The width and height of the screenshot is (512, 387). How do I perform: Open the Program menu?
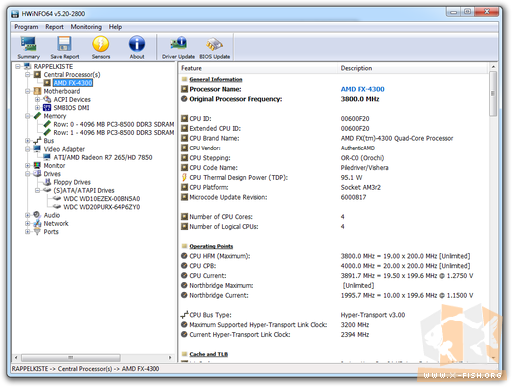coord(26,27)
